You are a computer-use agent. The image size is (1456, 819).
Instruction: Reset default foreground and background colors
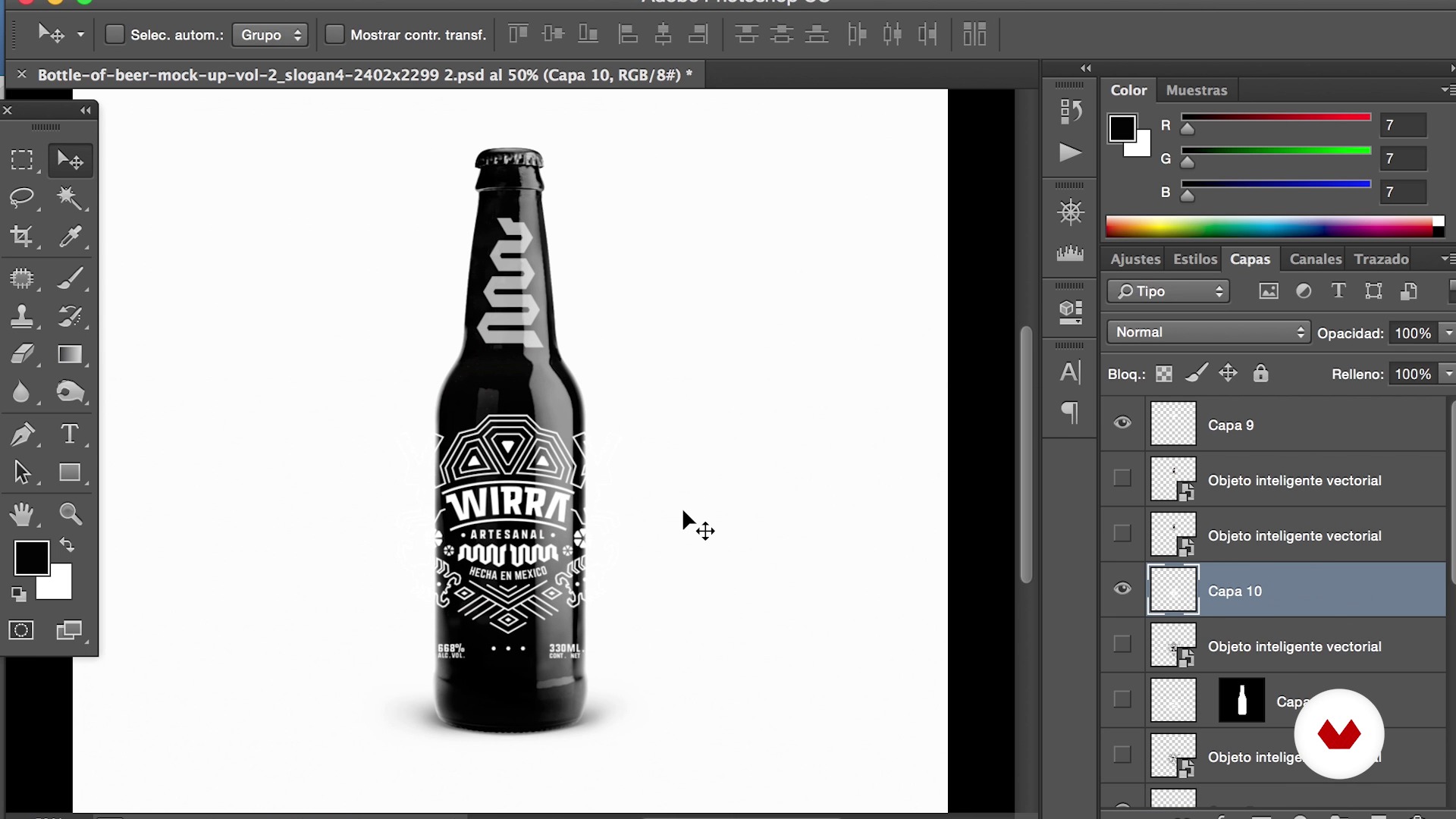point(18,595)
